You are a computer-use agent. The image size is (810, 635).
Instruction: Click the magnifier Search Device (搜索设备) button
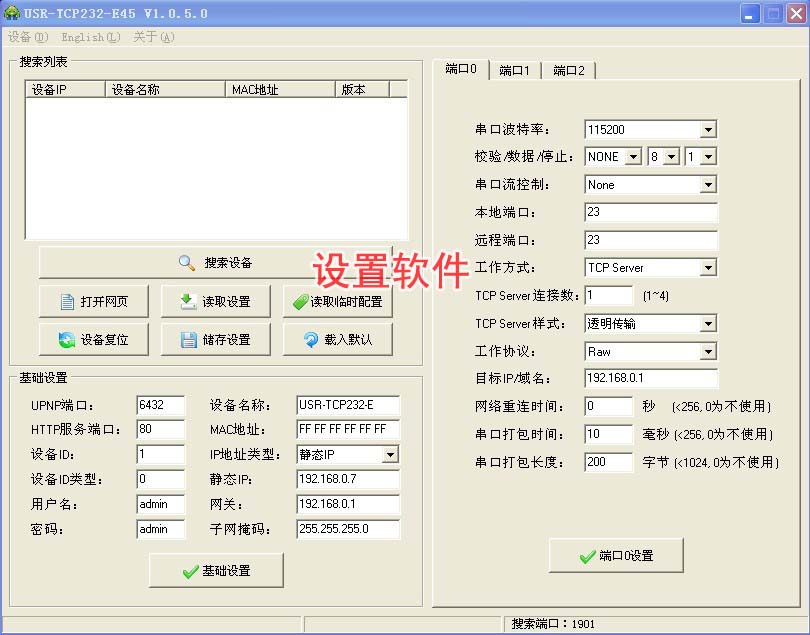(x=215, y=263)
